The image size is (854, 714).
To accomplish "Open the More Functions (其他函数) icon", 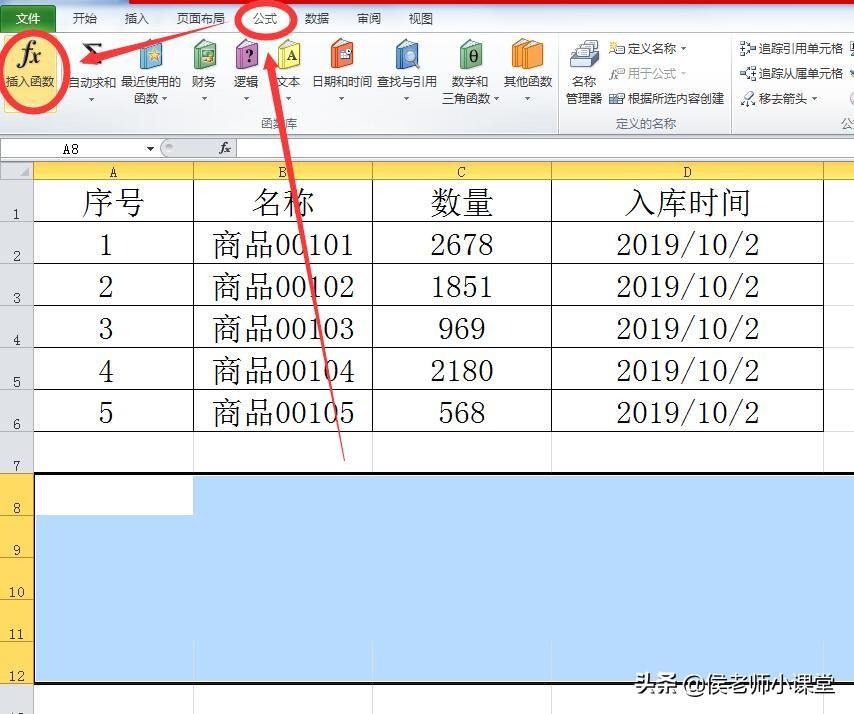I will pos(527,54).
